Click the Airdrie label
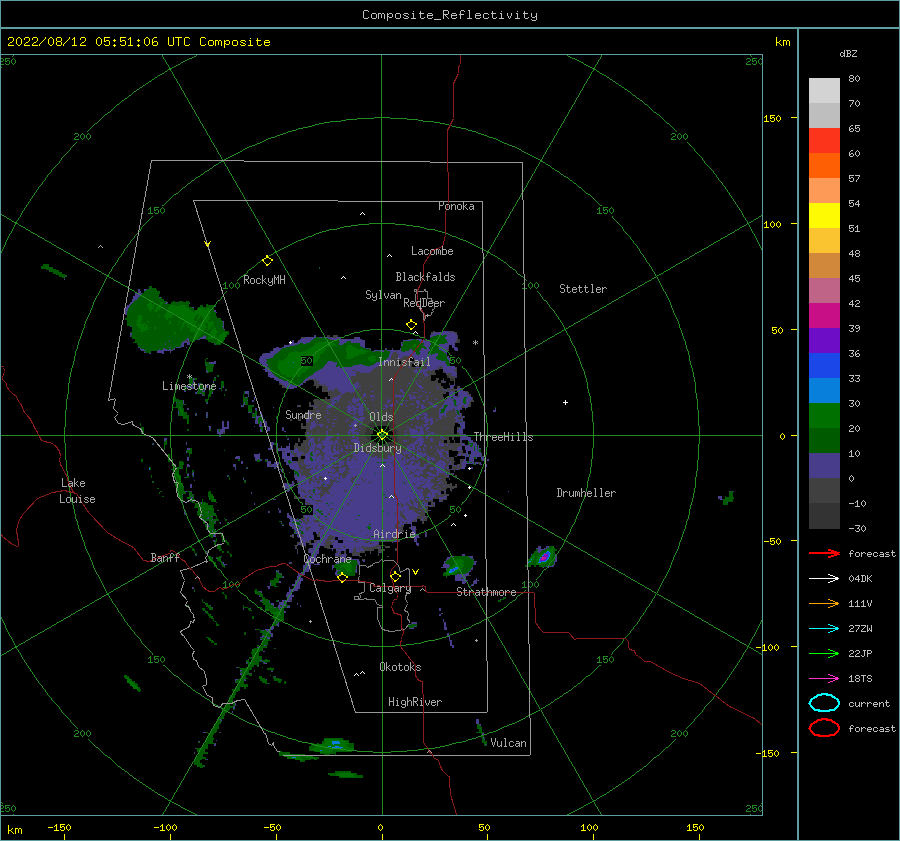 click(x=394, y=534)
